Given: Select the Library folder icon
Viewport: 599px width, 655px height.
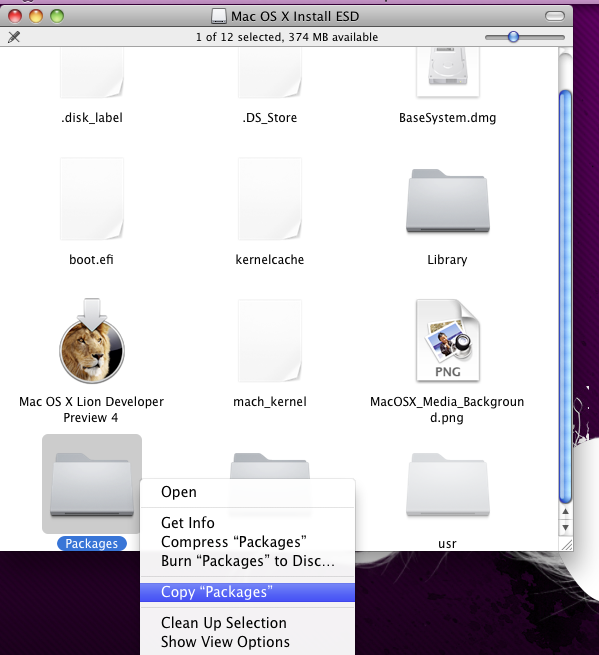Looking at the screenshot, I should tap(447, 201).
